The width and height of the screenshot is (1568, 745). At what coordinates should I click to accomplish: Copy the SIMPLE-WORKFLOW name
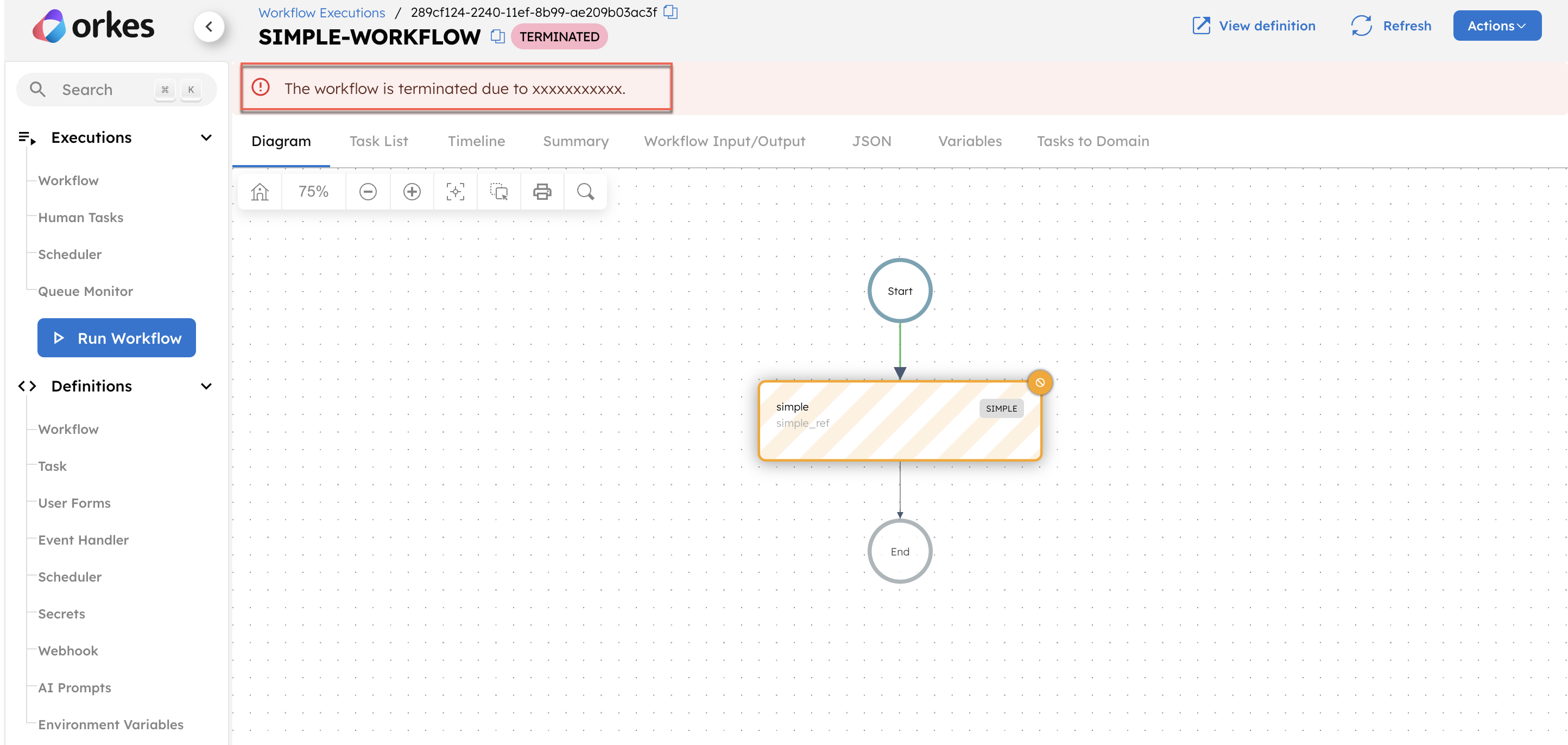point(497,36)
